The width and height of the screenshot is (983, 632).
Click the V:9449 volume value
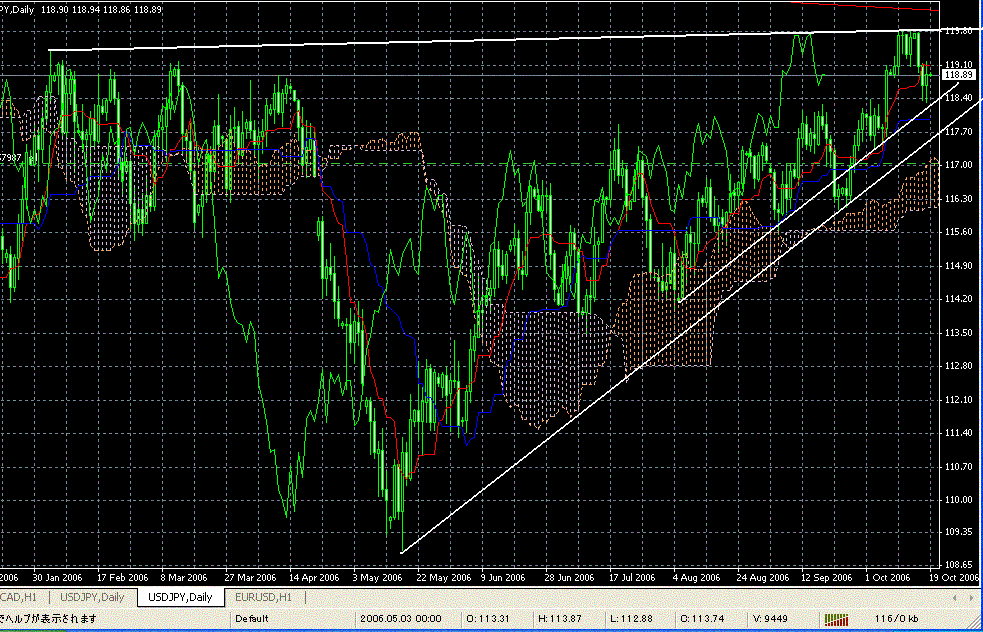point(772,619)
